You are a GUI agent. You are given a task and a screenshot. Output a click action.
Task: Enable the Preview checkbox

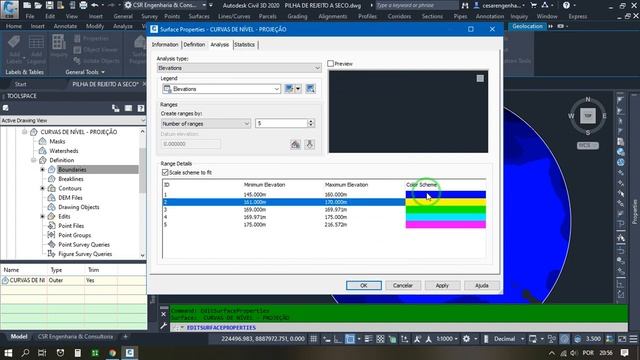[x=331, y=64]
